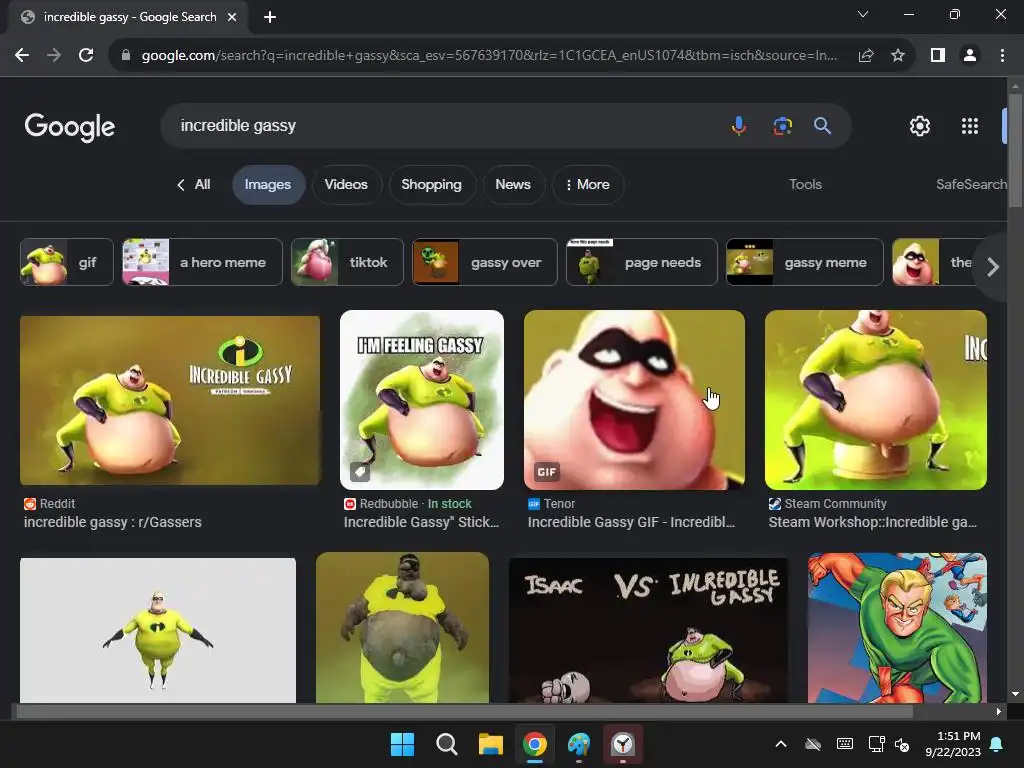The image size is (1024, 768).
Task: Open the clock app in the taskbar
Action: coord(623,744)
